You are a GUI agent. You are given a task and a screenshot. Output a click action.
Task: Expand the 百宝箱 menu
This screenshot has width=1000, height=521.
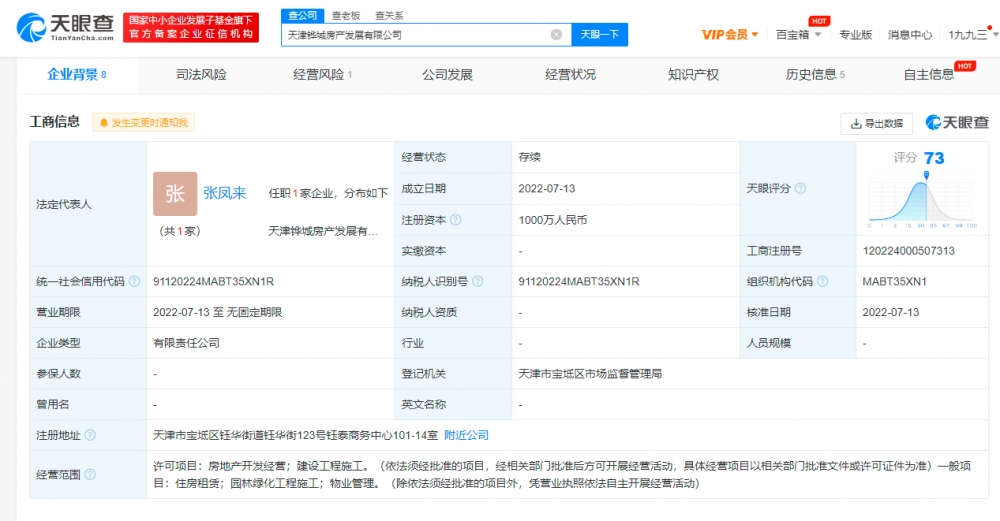click(798, 35)
